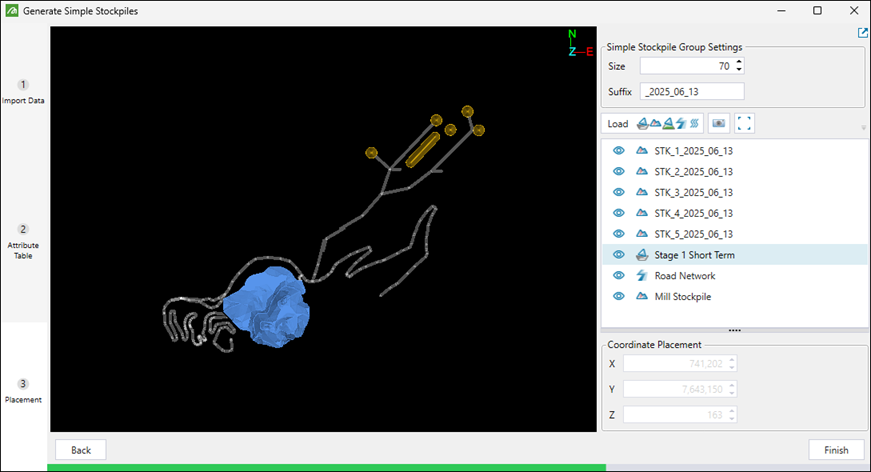Click the green progress bar
This screenshot has width=871, height=472.
(x=327, y=468)
